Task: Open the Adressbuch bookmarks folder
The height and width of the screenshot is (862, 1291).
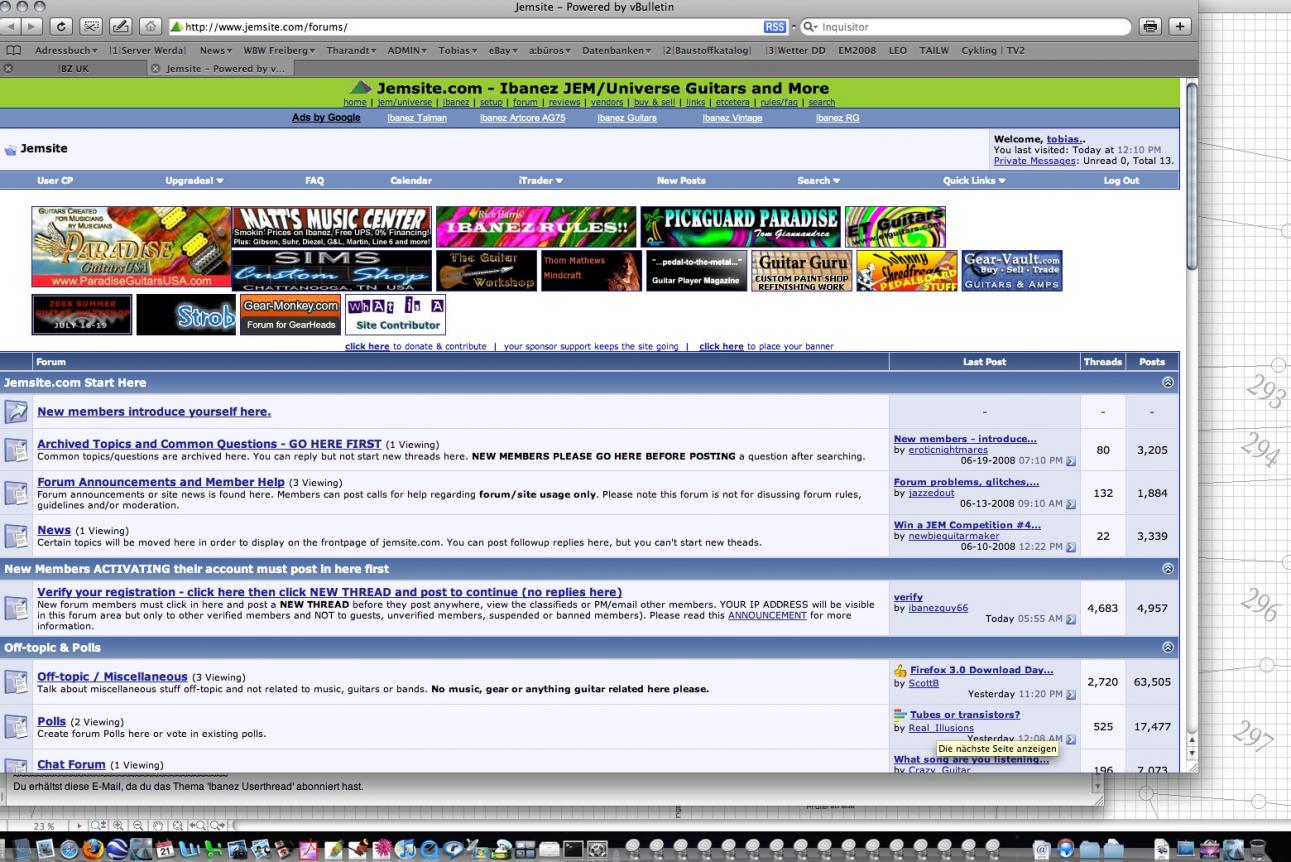Action: point(66,50)
